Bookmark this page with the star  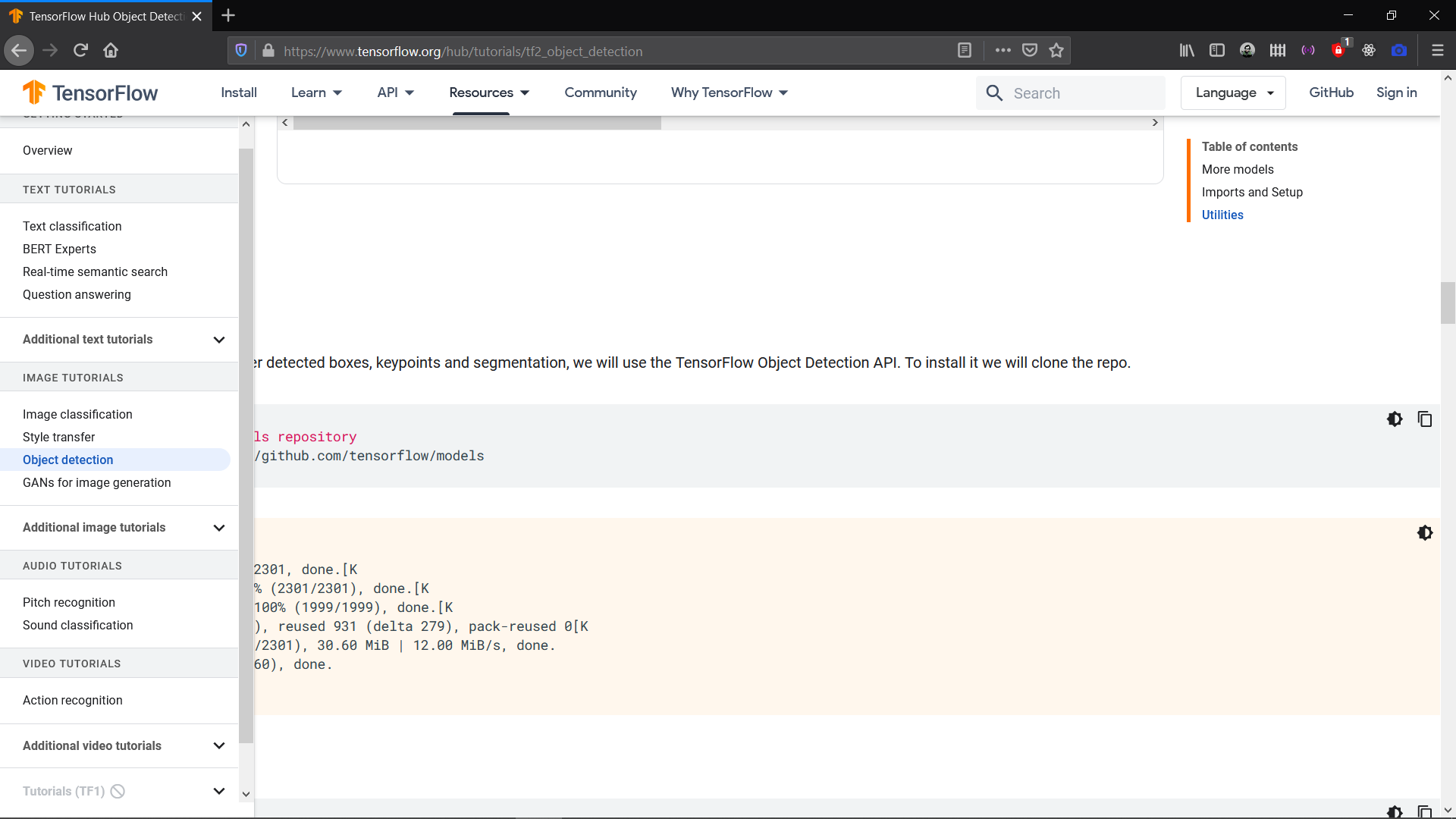point(1056,50)
